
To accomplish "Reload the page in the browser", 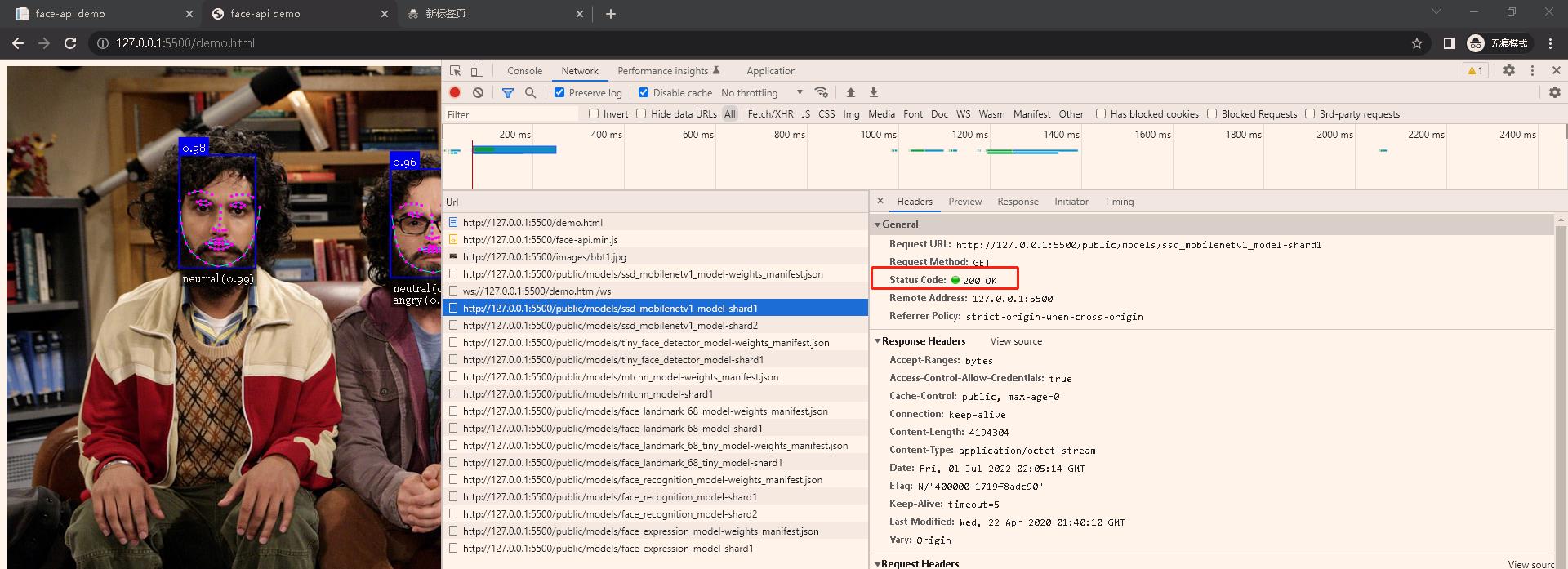I will [x=70, y=43].
